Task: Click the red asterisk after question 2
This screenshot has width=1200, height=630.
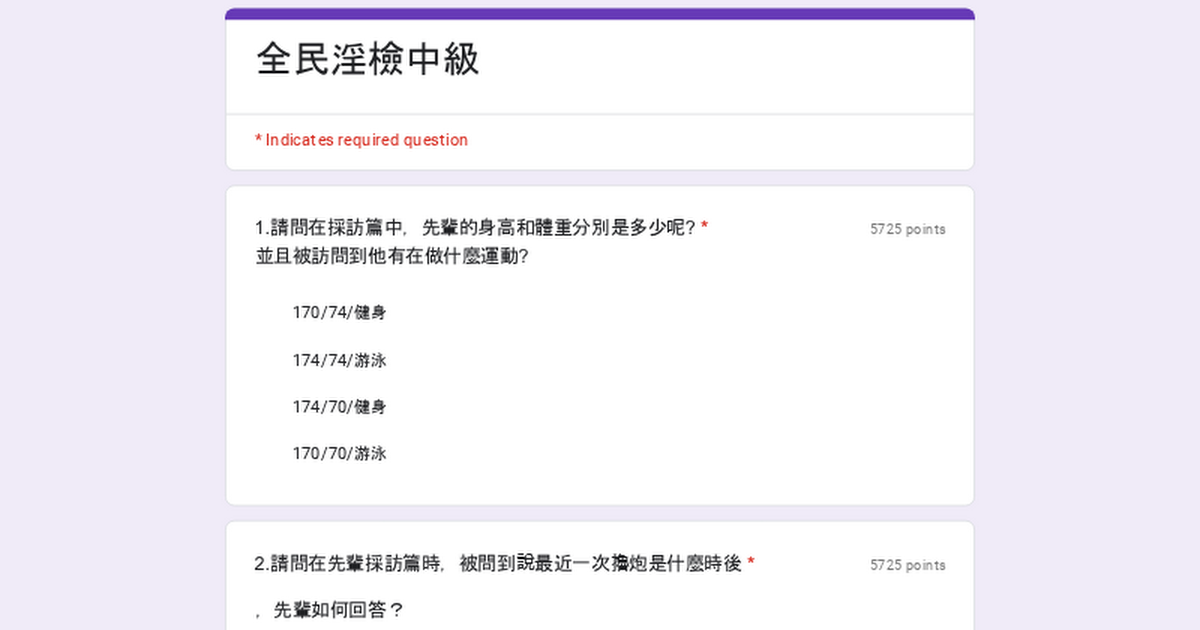Action: (x=751, y=564)
